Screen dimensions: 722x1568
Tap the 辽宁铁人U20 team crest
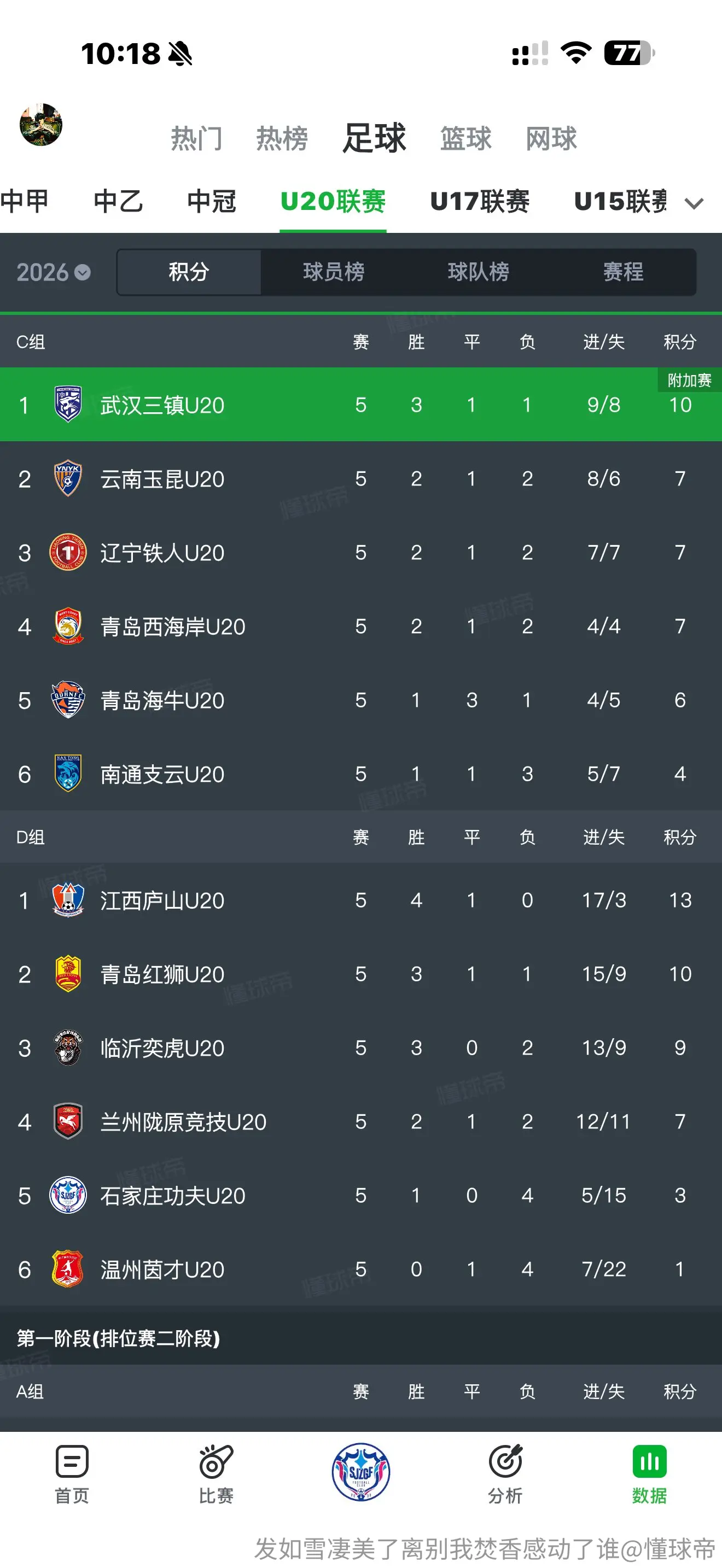click(x=68, y=552)
